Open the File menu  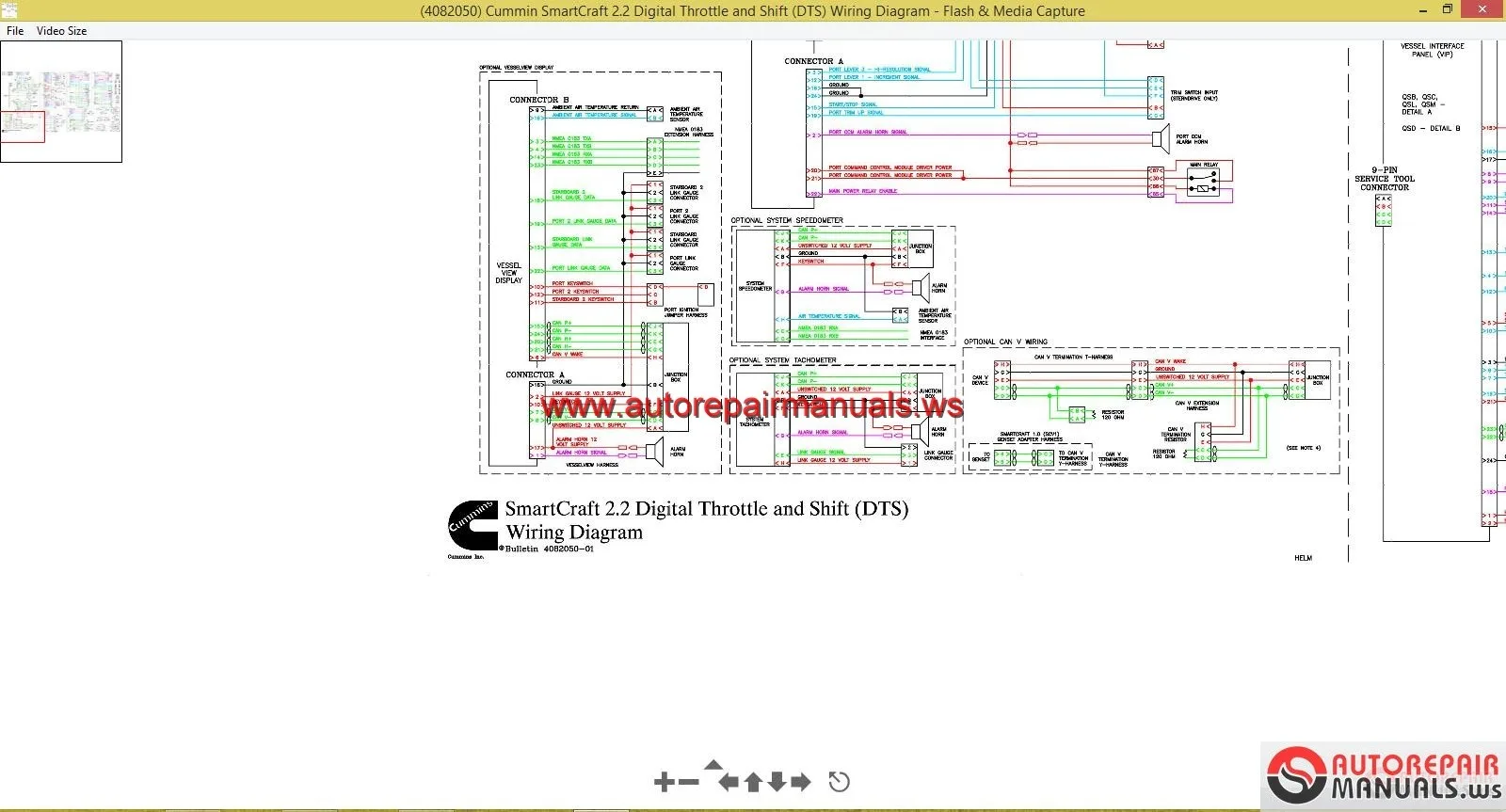15,31
